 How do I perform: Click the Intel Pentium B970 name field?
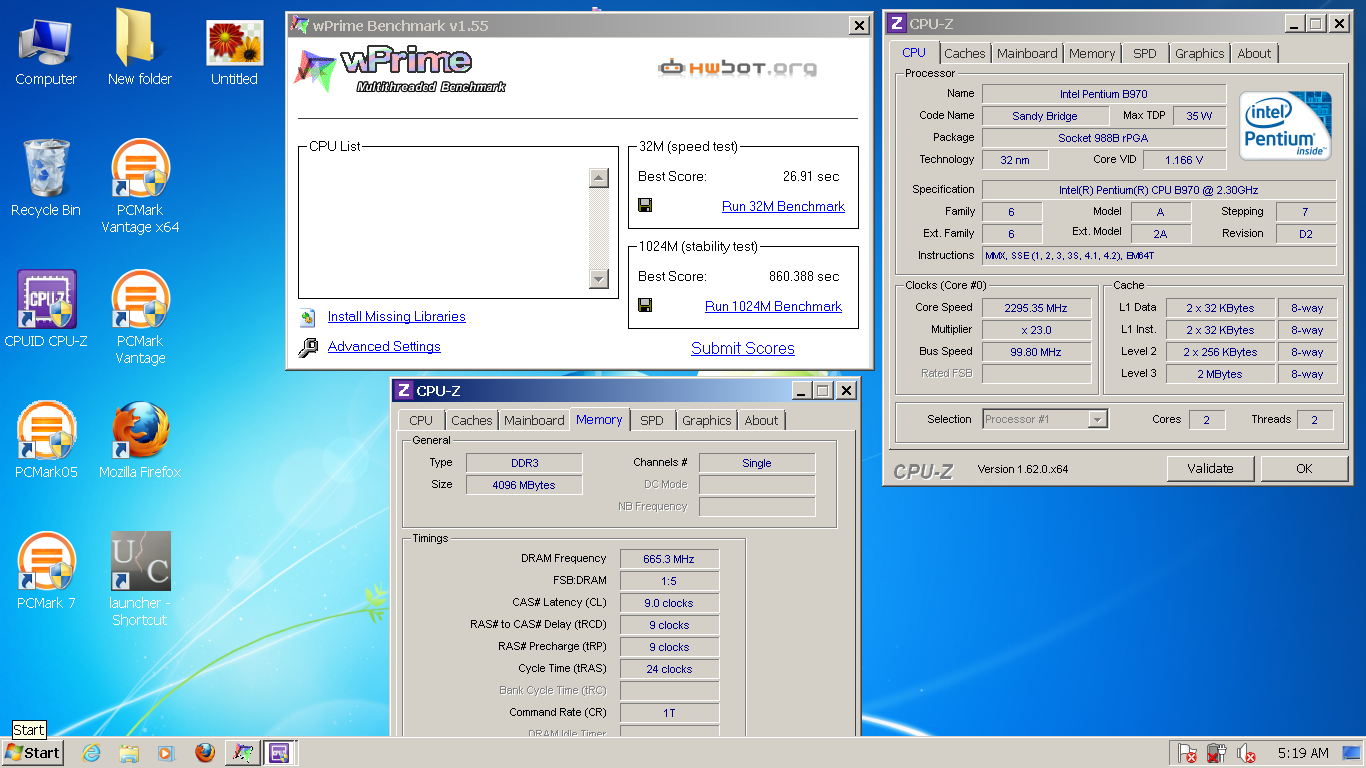coord(1104,94)
